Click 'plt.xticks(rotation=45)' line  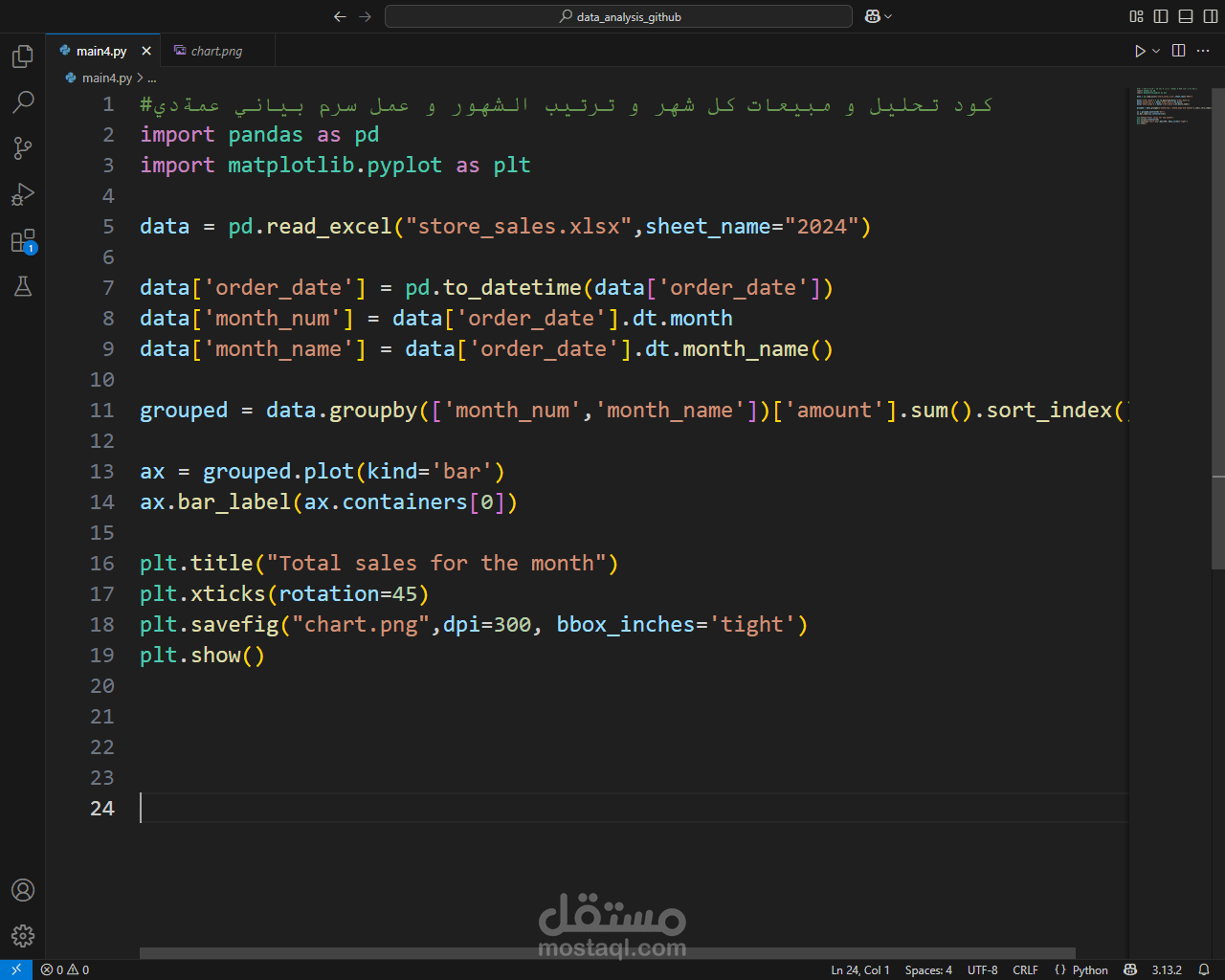click(x=284, y=594)
